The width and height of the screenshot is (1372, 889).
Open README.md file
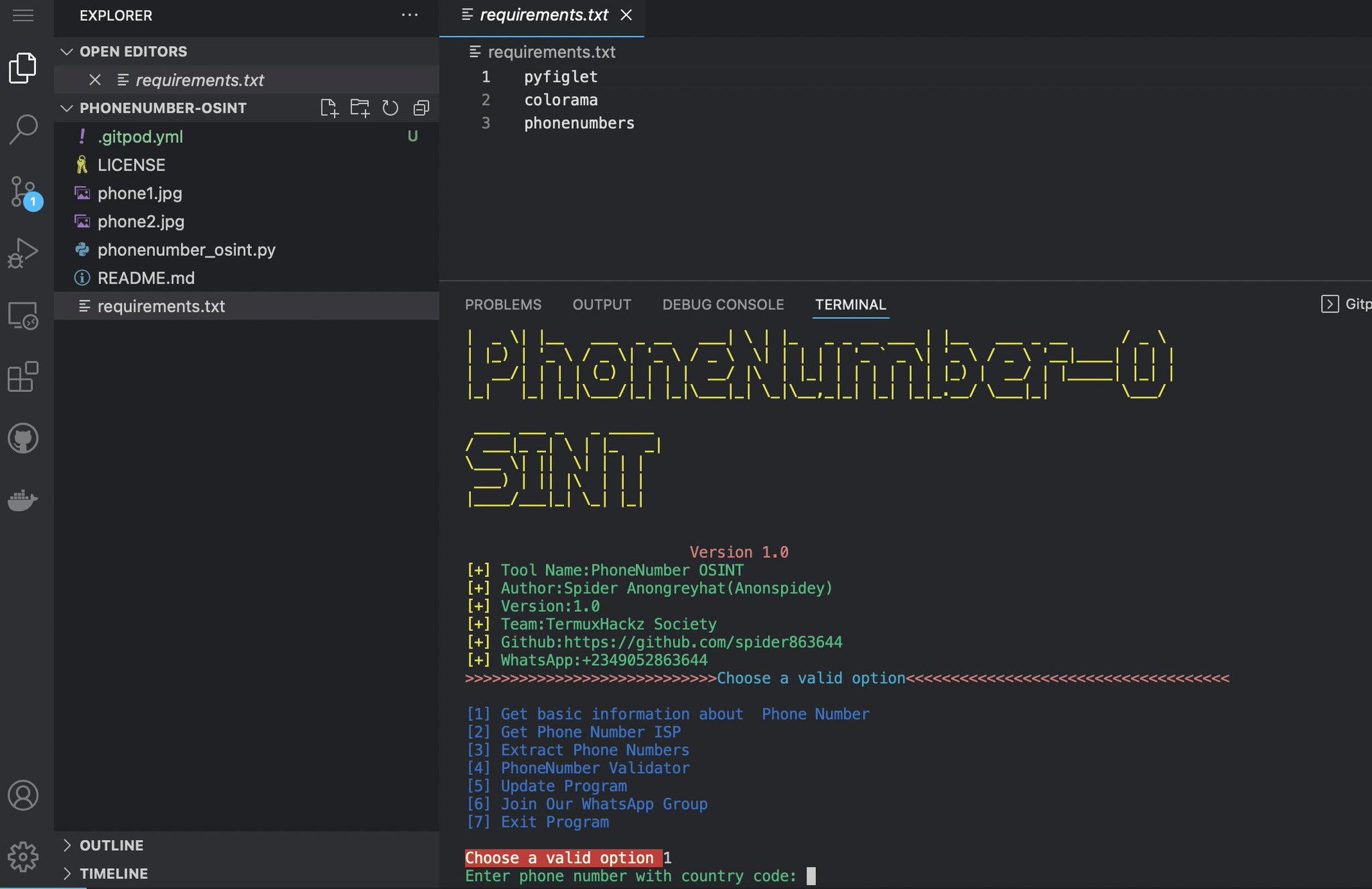coord(247,277)
